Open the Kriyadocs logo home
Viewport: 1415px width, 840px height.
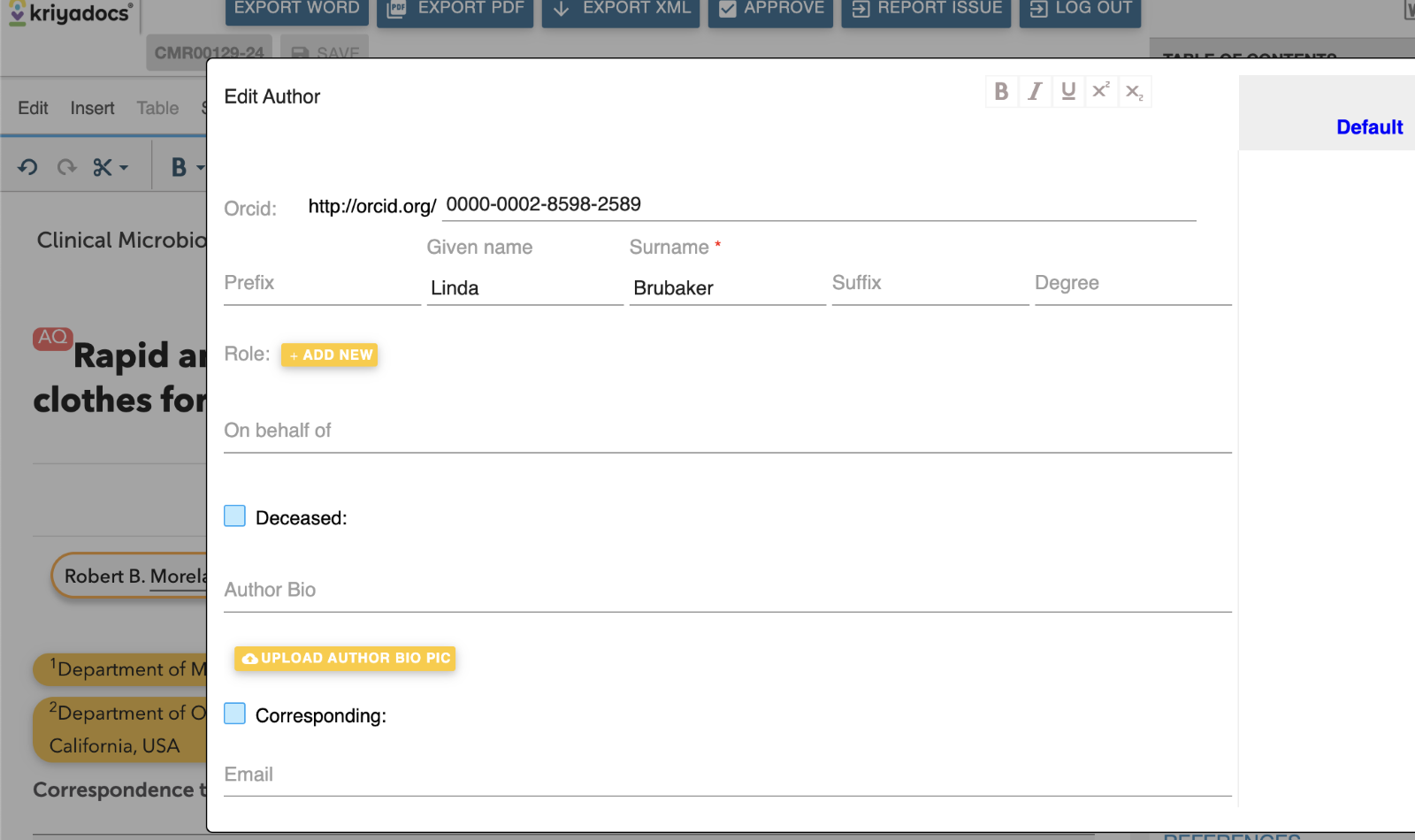(71, 13)
